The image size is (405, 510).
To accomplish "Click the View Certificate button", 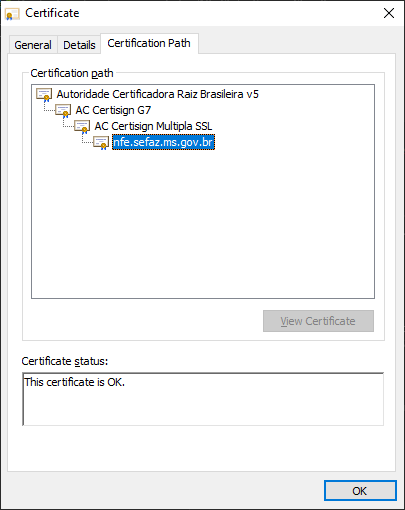I will (x=318, y=321).
